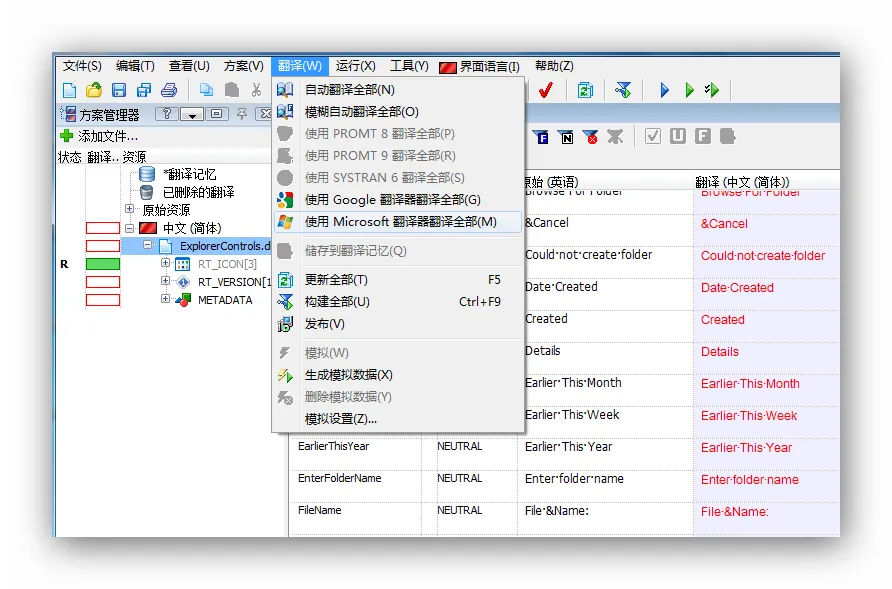892x589 pixels.
Task: Click the pin icon of 方案管理器 panel
Action: tap(242, 114)
